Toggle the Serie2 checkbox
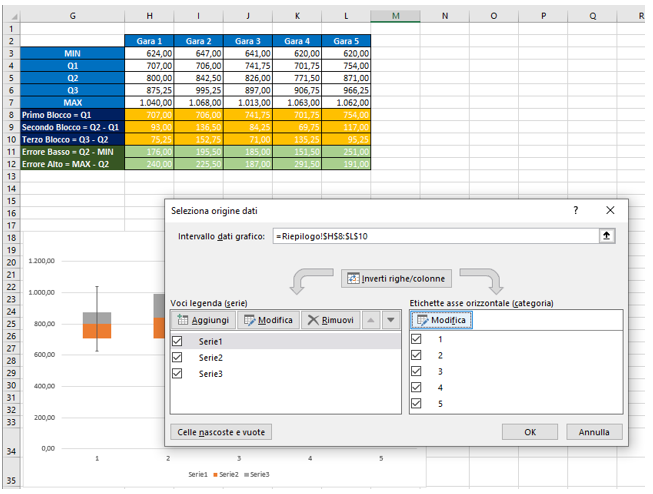Image resolution: width=653 pixels, height=494 pixels. tap(178, 357)
